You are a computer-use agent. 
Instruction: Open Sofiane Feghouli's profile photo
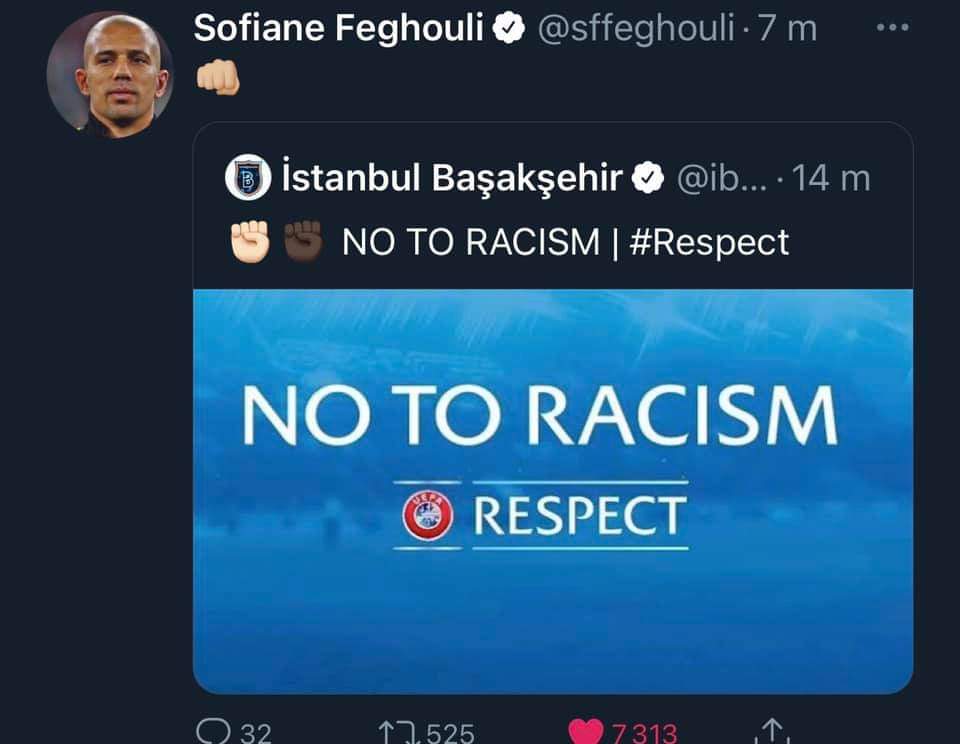coord(109,74)
